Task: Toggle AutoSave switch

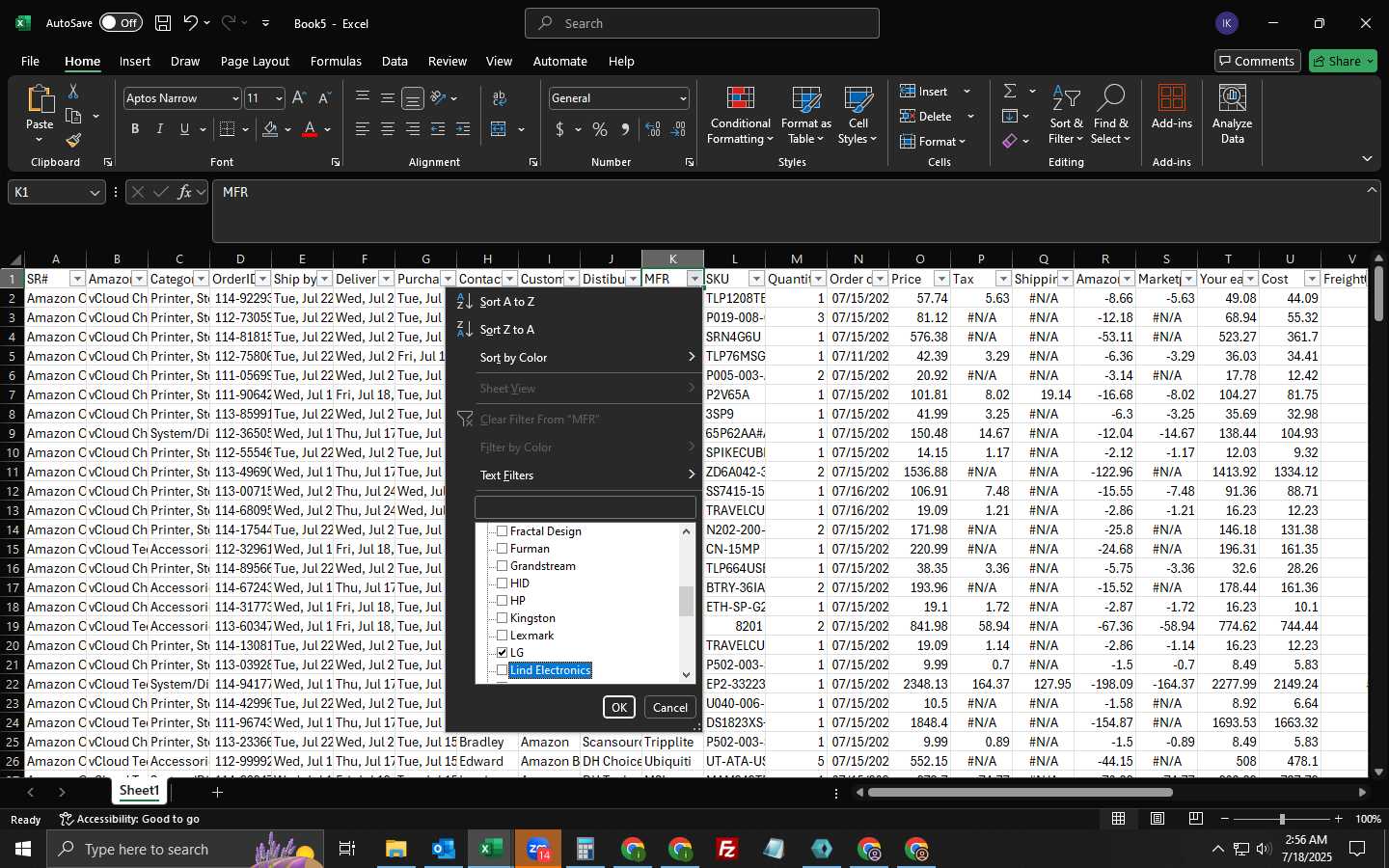Action: click(121, 23)
